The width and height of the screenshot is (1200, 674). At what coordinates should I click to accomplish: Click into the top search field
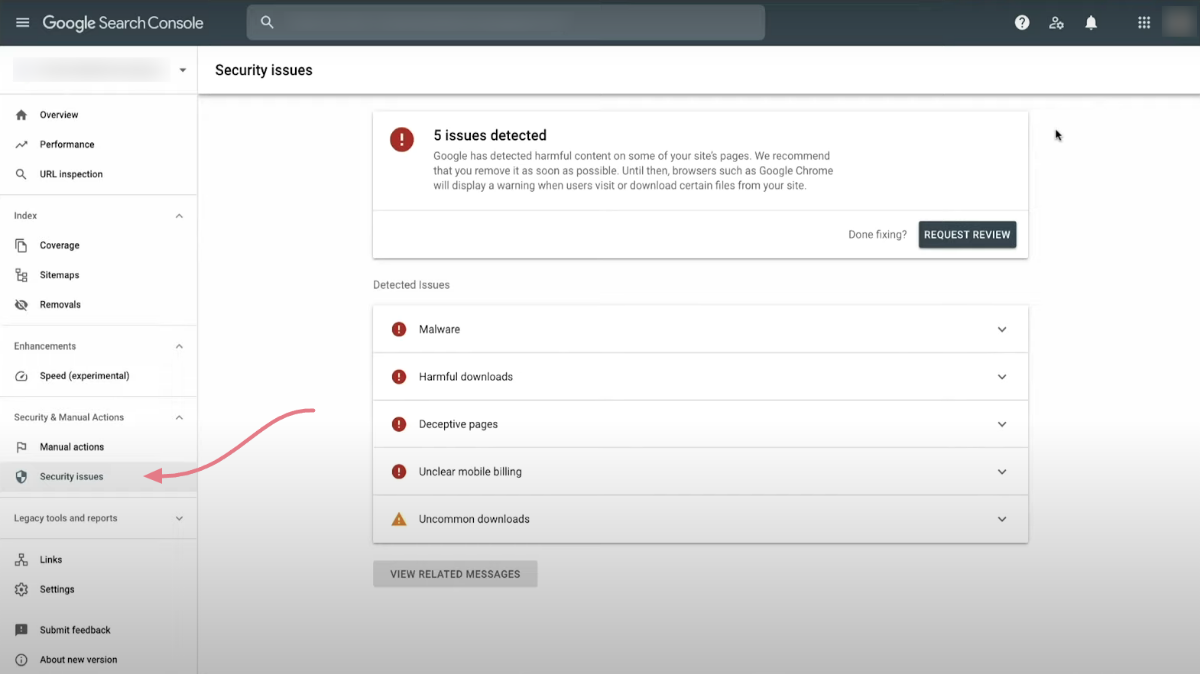(x=506, y=22)
